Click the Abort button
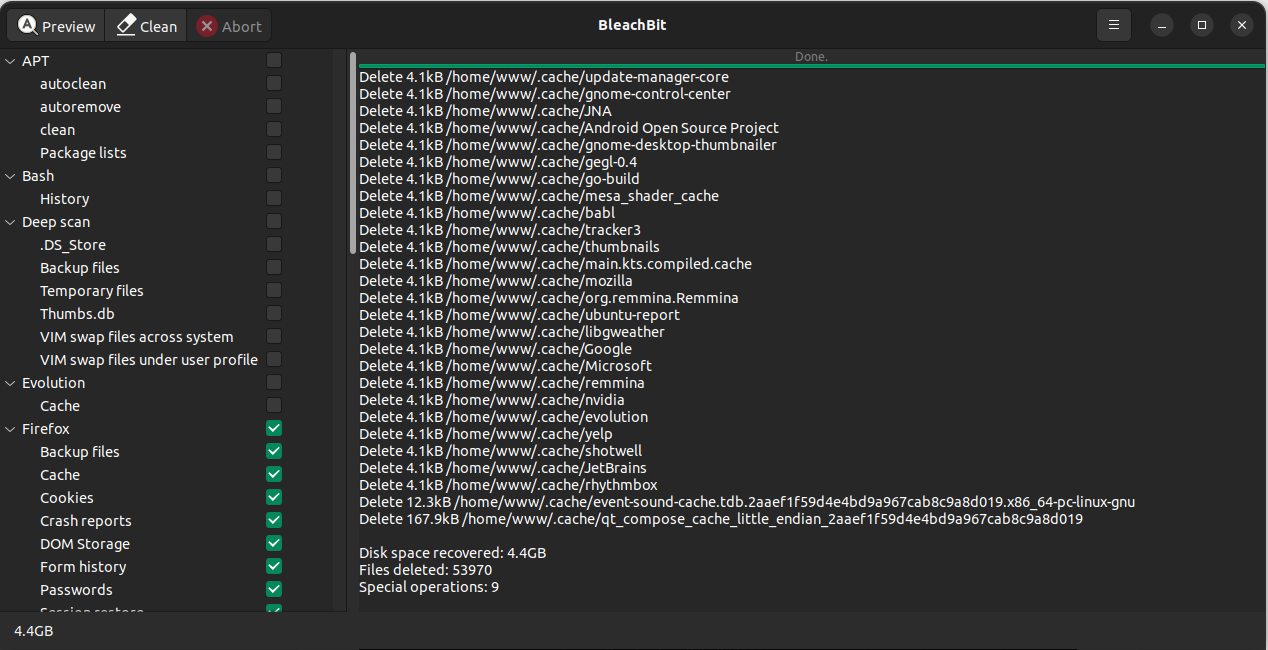This screenshot has width=1268, height=650. coord(229,26)
